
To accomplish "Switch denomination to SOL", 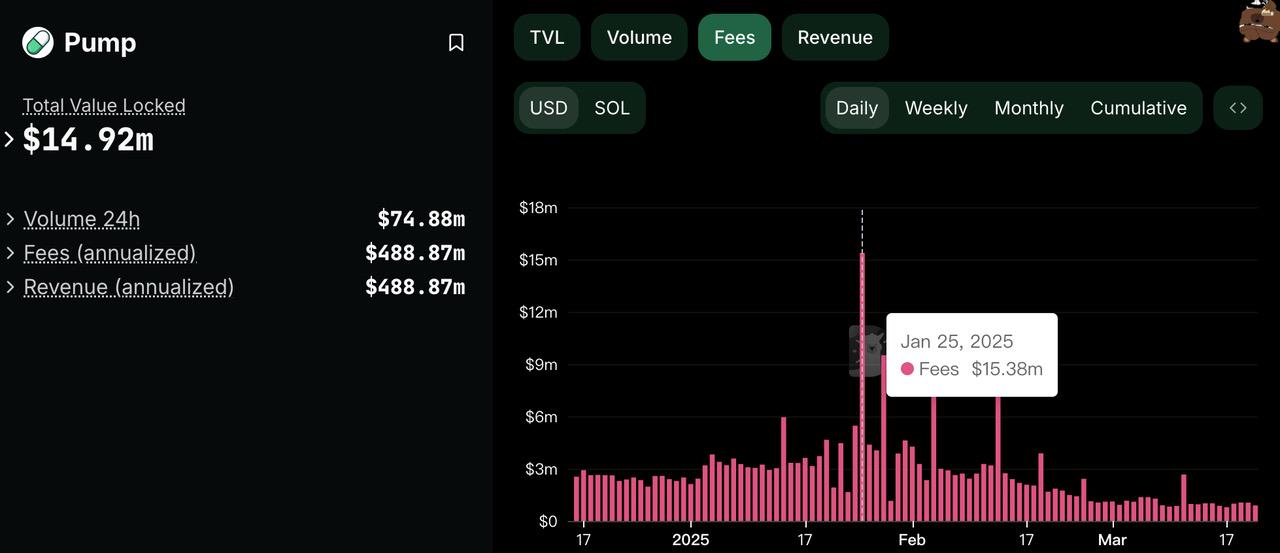I will click(612, 108).
